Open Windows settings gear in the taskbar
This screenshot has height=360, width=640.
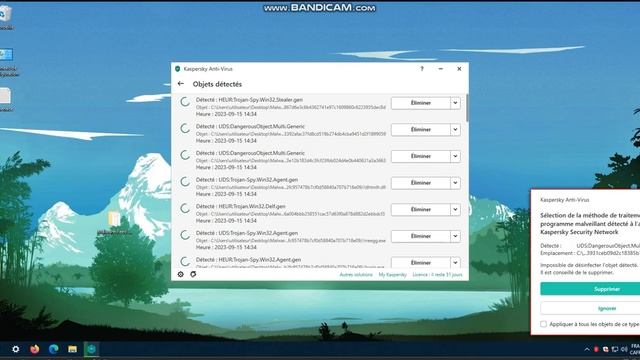point(16,349)
